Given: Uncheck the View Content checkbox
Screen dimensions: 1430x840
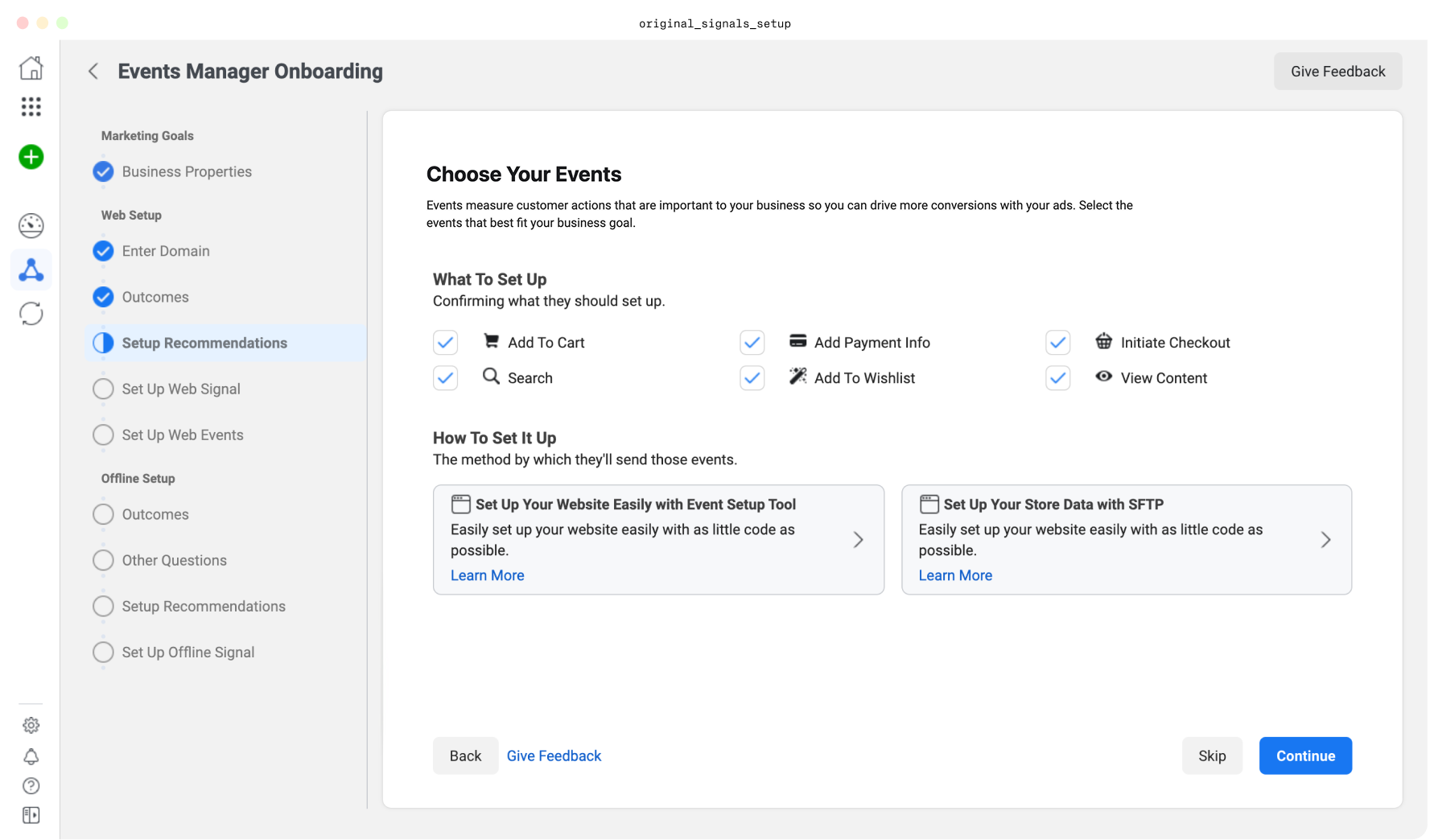Looking at the screenshot, I should [1058, 378].
